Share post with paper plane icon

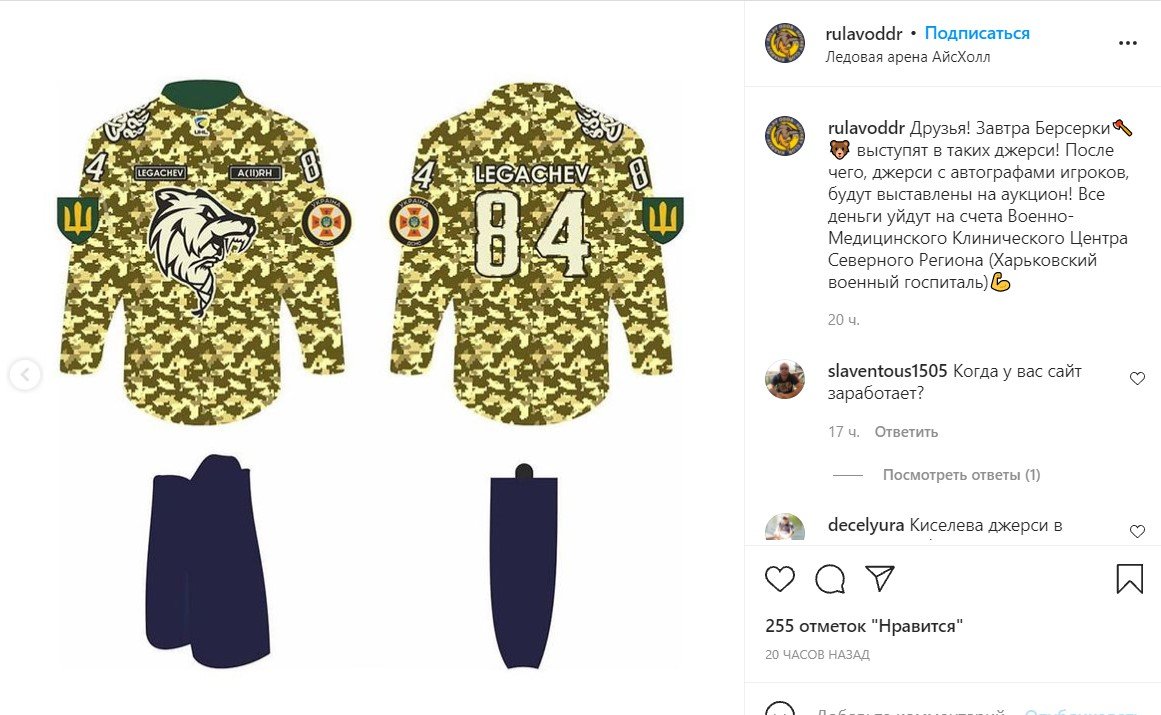click(880, 578)
